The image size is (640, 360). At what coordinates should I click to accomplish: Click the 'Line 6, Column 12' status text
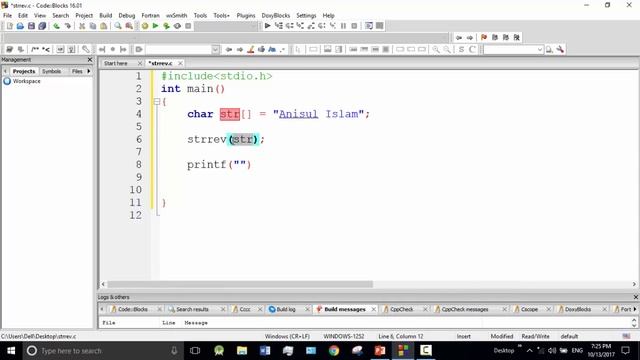click(400, 336)
